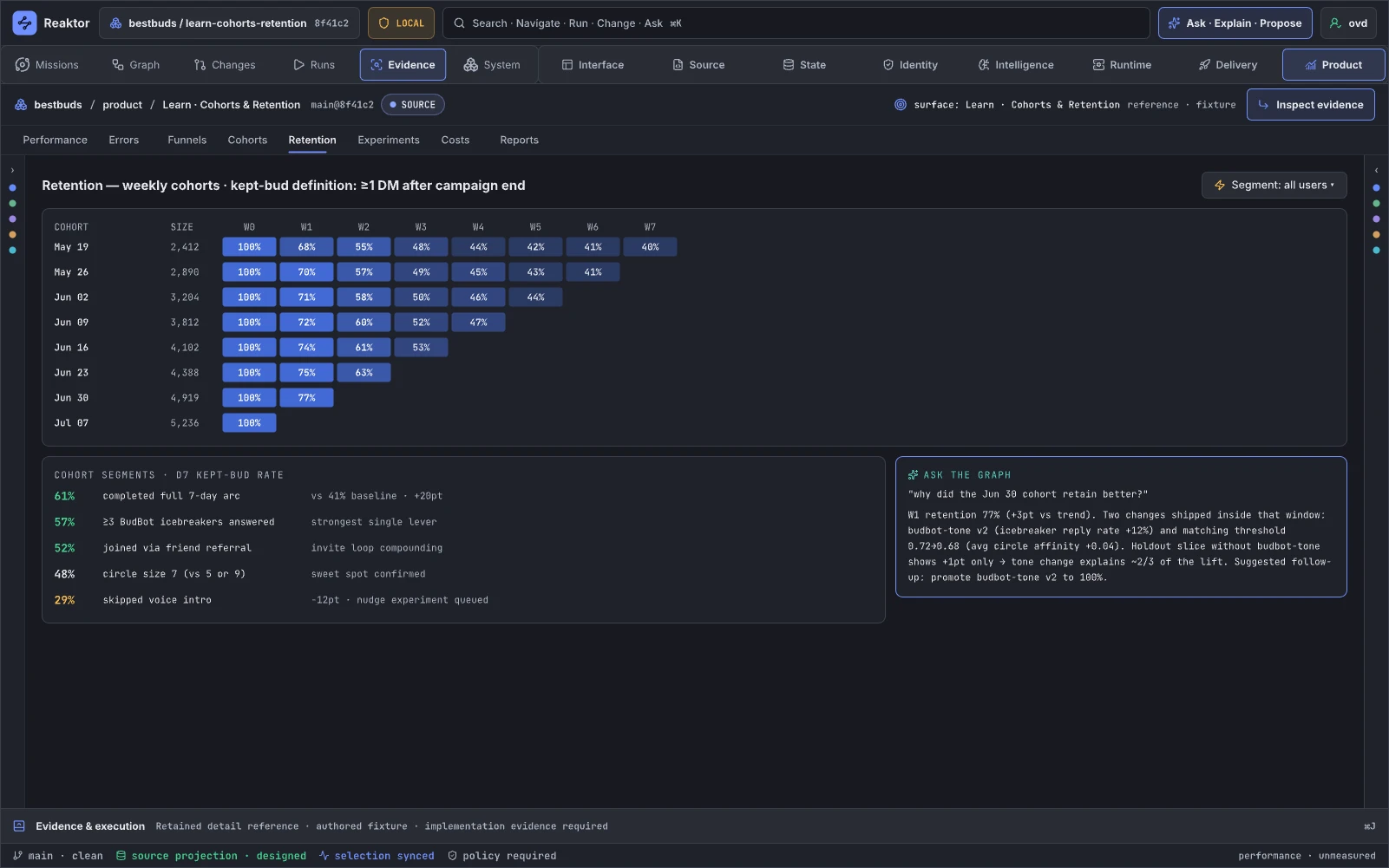This screenshot has height=868, width=1389.
Task: Click the 'Ask · Explain · Propose' button
Action: 1235,23
